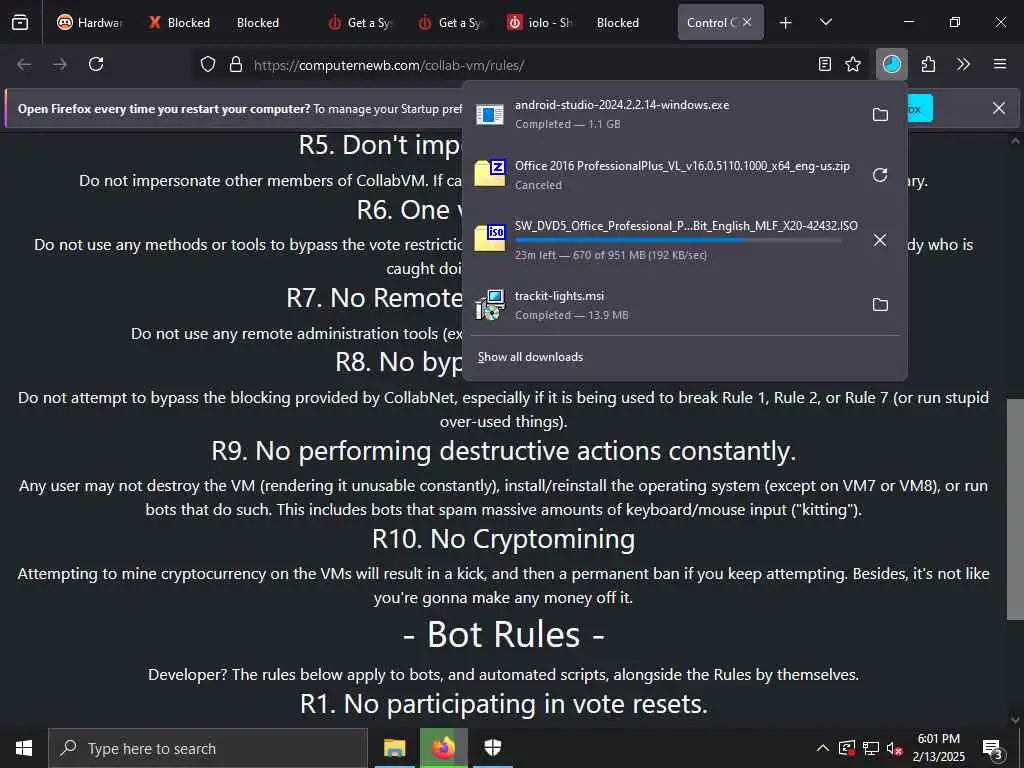
Task: Click Show all downloads link
Action: click(530, 357)
